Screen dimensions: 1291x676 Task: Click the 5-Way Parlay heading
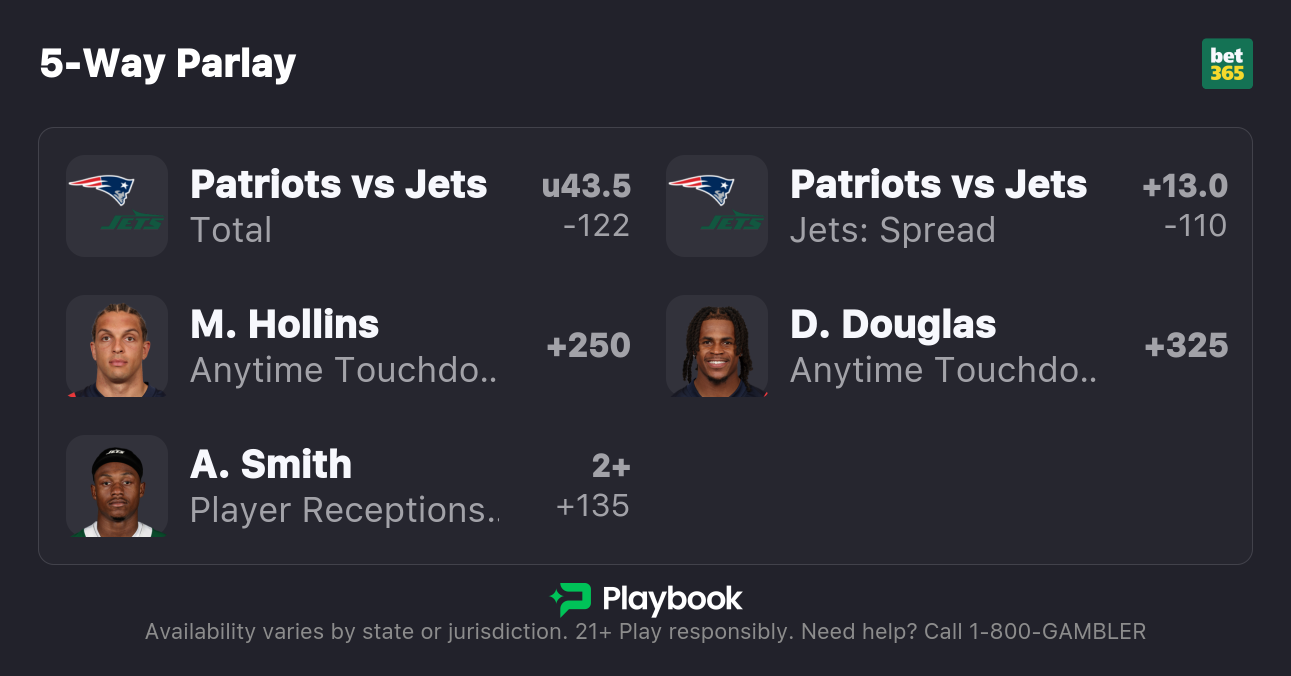click(x=168, y=64)
